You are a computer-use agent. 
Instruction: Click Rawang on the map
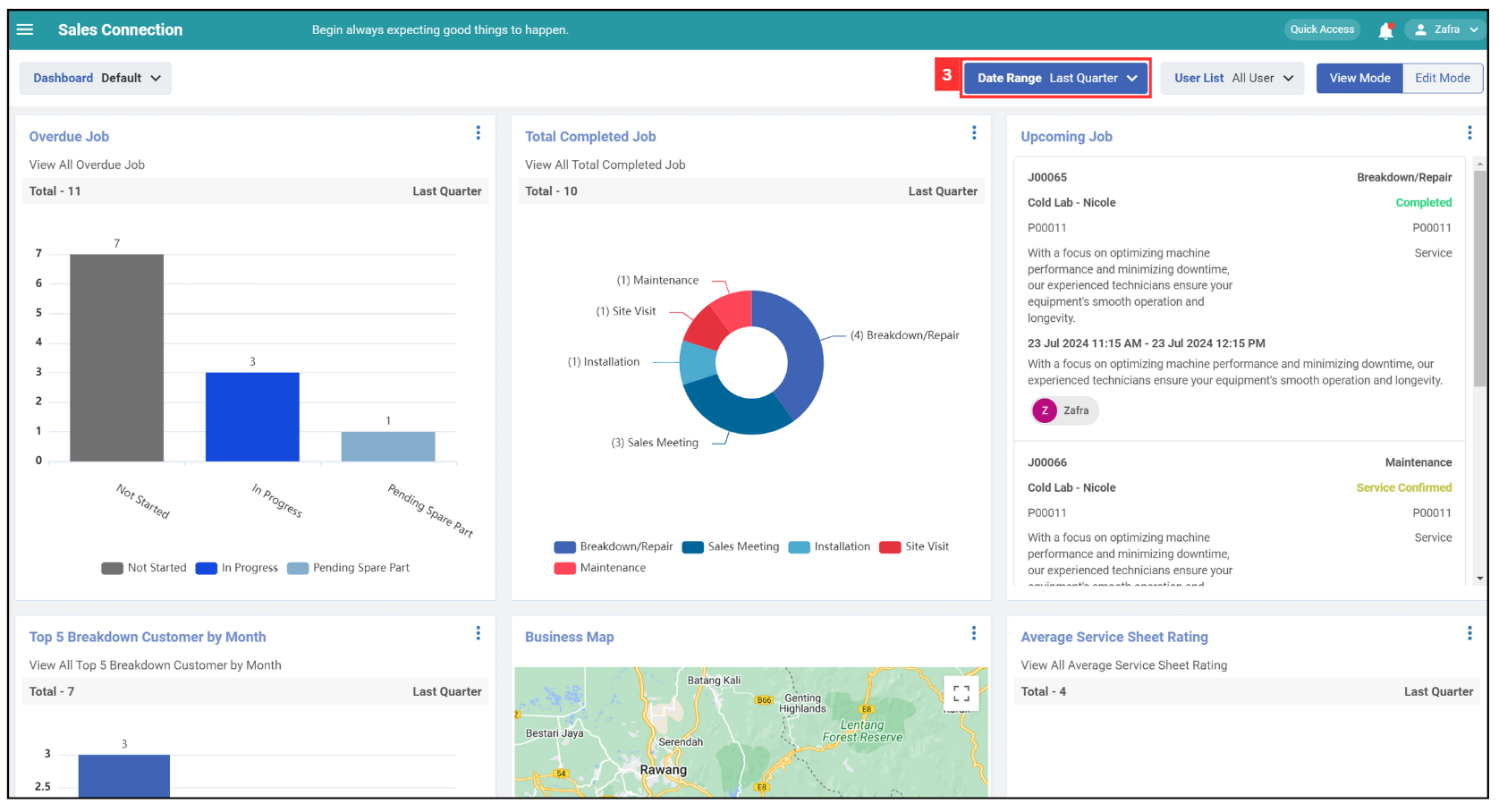click(x=663, y=770)
